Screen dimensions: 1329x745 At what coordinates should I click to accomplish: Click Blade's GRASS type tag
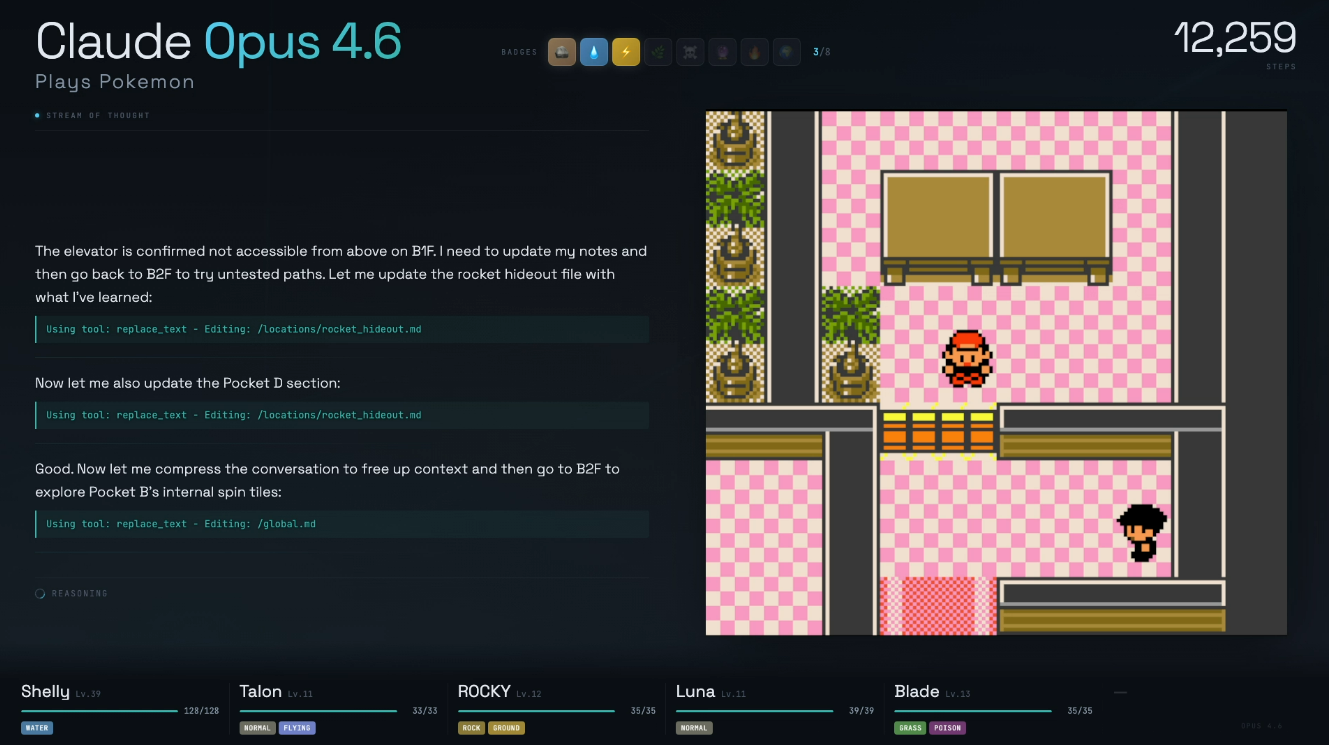pyautogui.click(x=910, y=728)
